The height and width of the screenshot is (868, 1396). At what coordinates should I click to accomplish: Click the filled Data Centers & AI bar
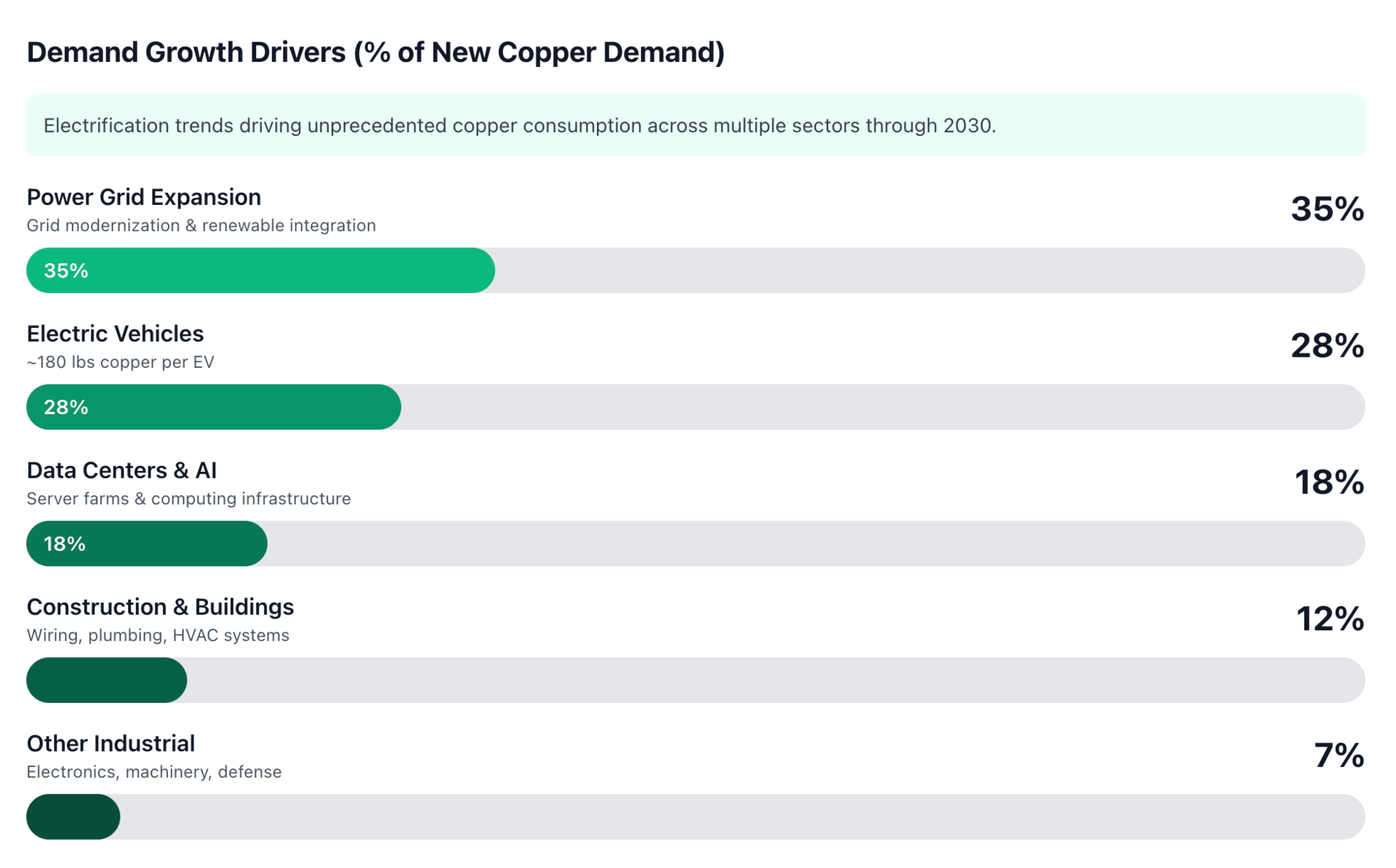pyautogui.click(x=147, y=544)
